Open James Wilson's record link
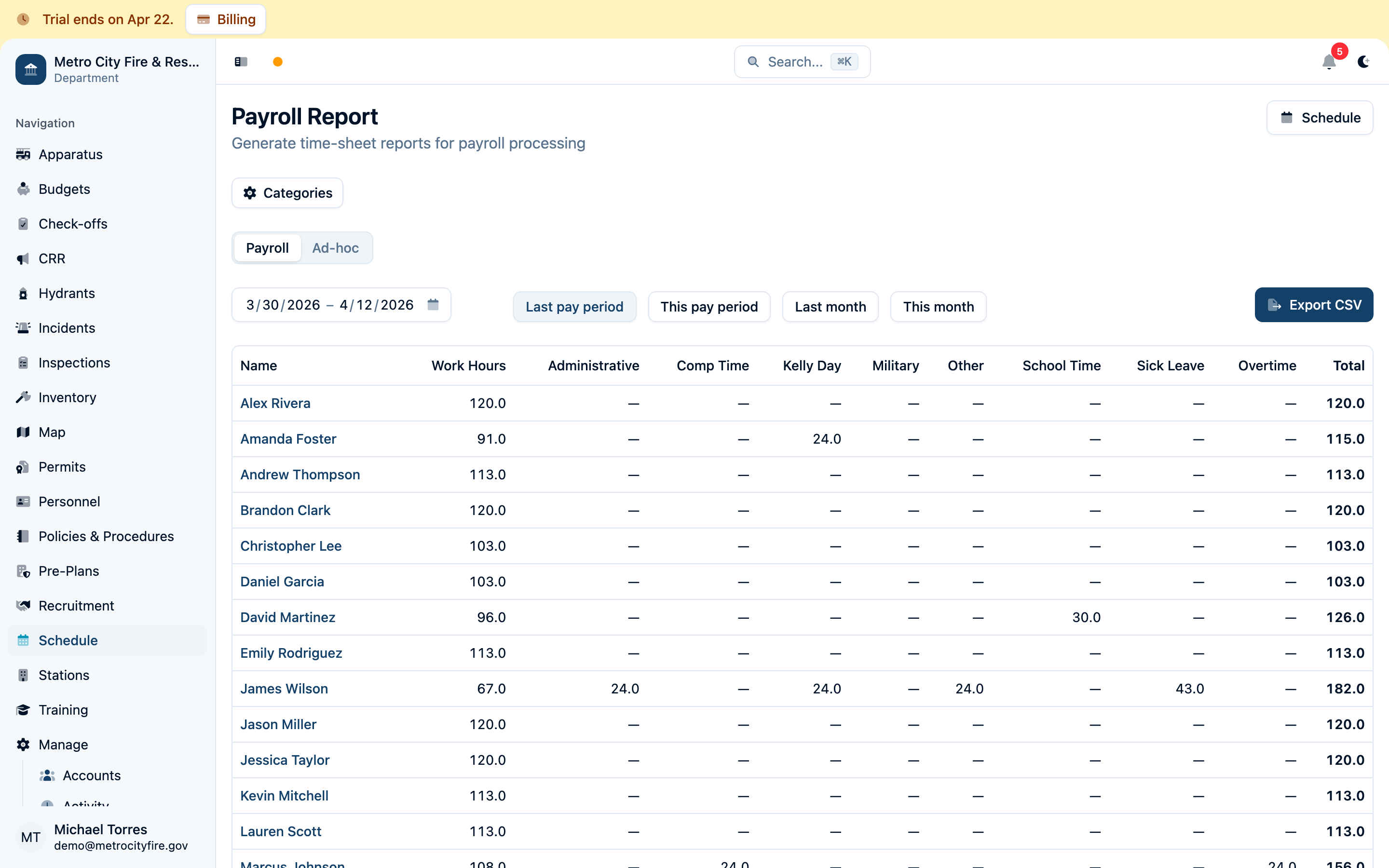 click(x=284, y=688)
